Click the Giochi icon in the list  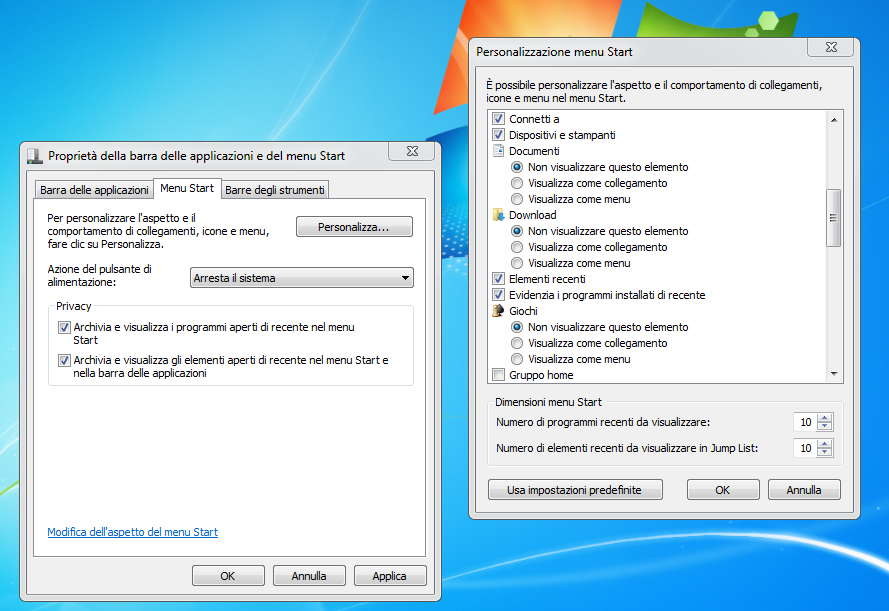pyautogui.click(x=499, y=311)
